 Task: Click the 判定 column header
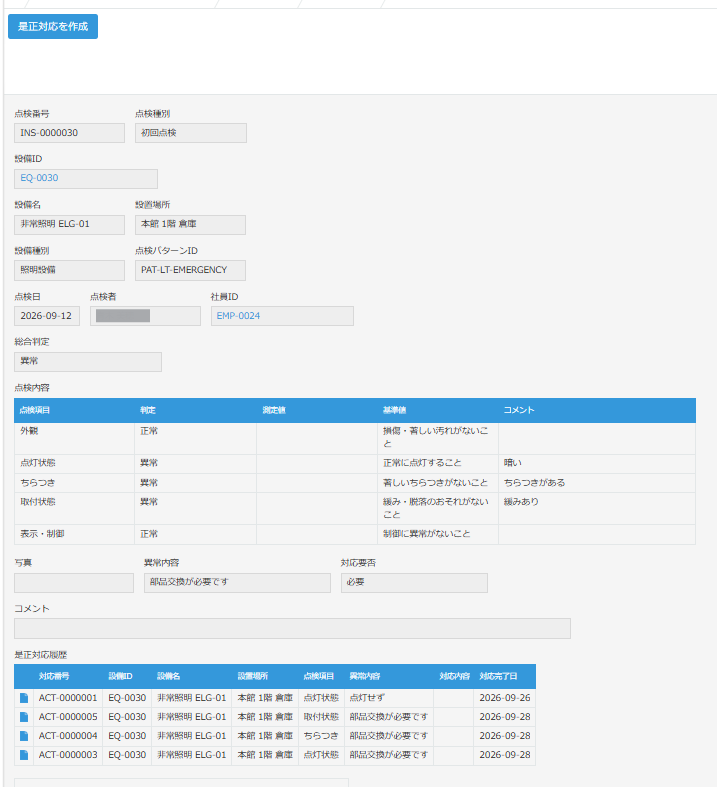[x=196, y=410]
